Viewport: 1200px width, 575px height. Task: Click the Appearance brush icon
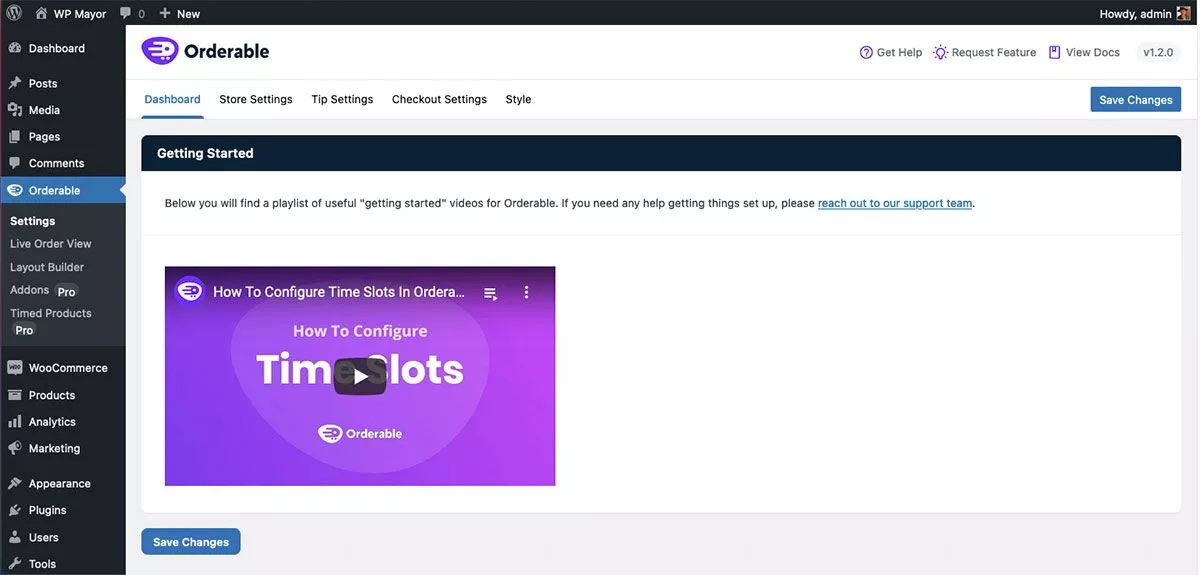pos(15,483)
